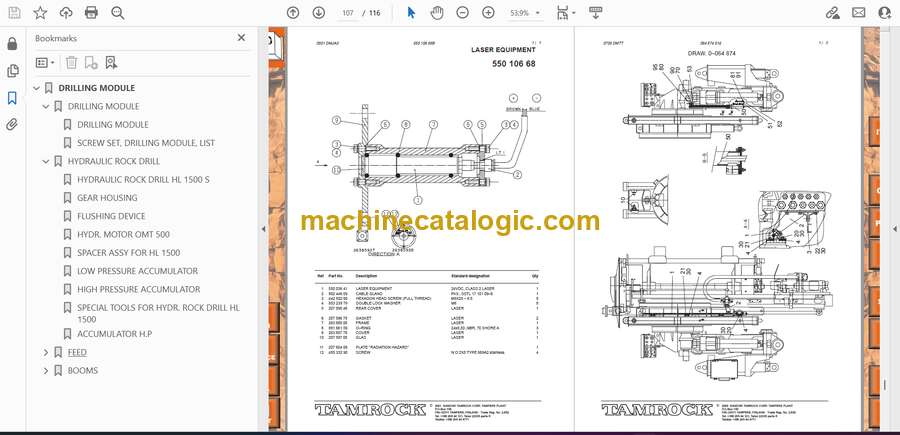The image size is (900, 435).
Task: Activate the hand pan tool
Action: coord(437,13)
